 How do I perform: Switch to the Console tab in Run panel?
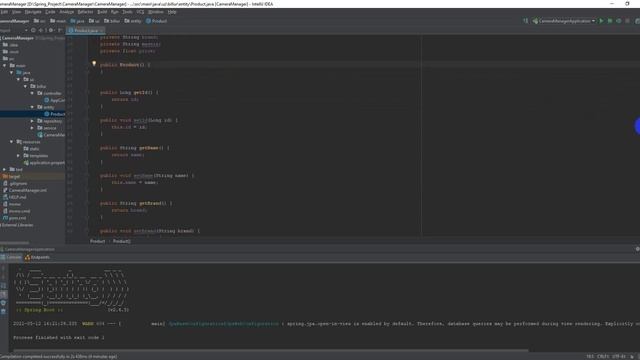pos(11,257)
